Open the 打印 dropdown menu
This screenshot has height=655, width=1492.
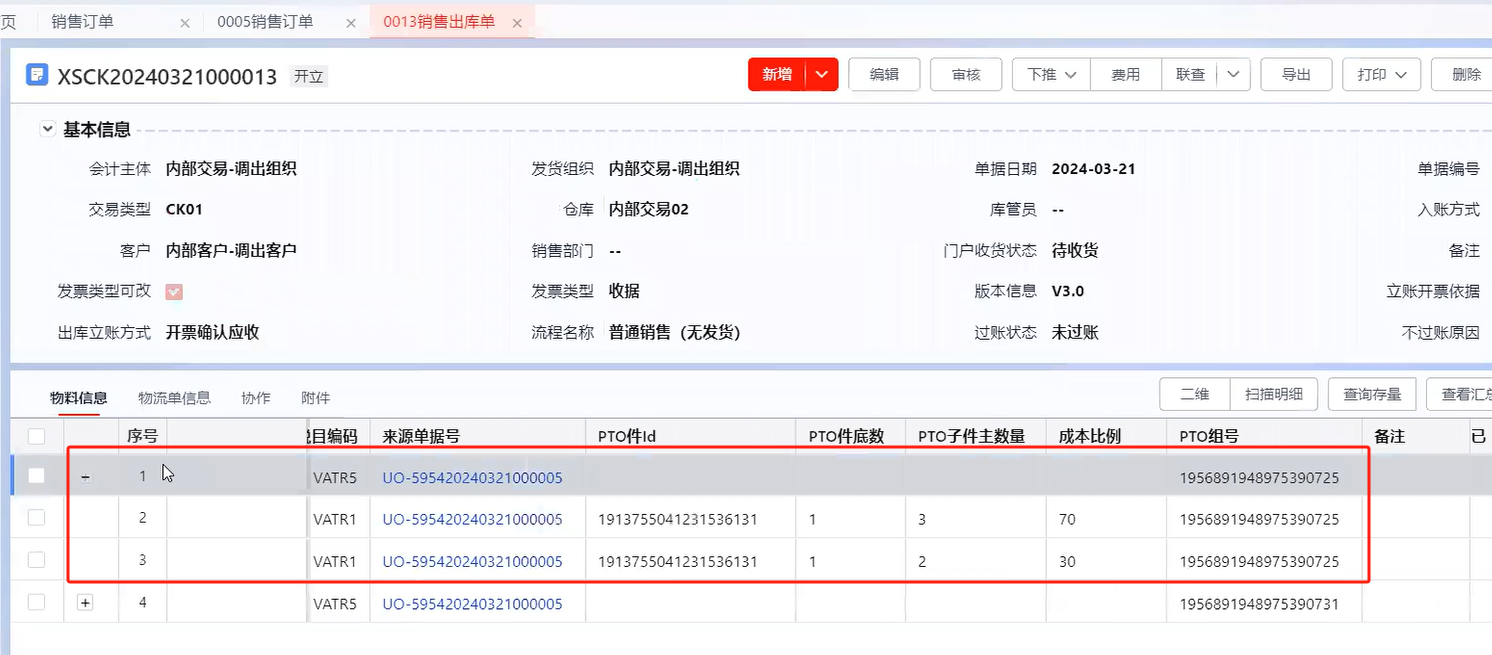pos(1388,75)
